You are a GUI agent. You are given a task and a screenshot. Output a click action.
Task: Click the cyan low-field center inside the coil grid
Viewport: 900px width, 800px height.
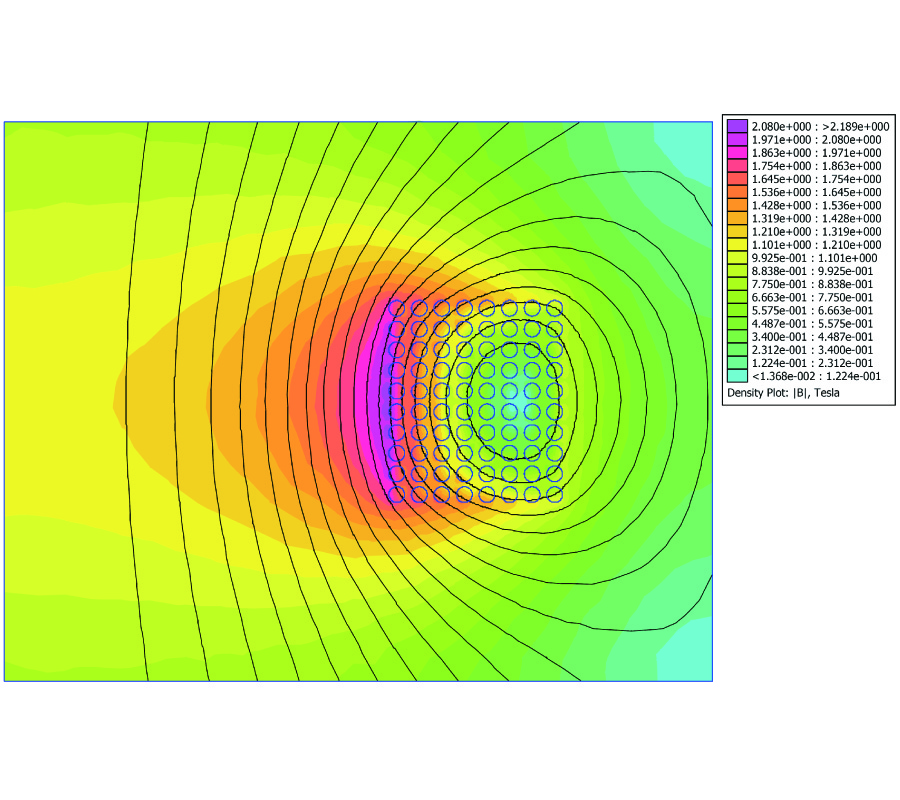(510, 400)
